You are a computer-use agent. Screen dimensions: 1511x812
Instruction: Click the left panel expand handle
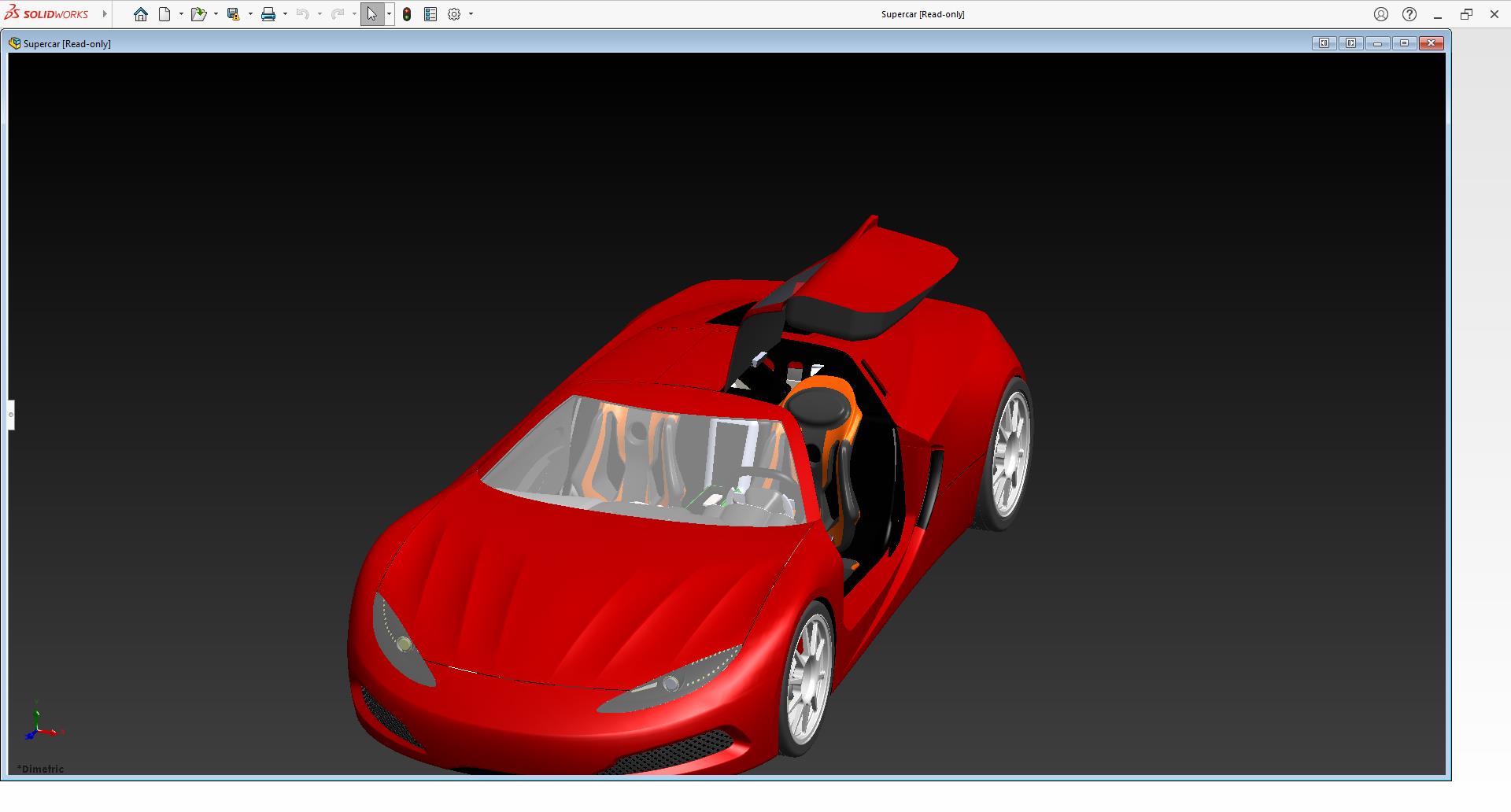point(11,415)
